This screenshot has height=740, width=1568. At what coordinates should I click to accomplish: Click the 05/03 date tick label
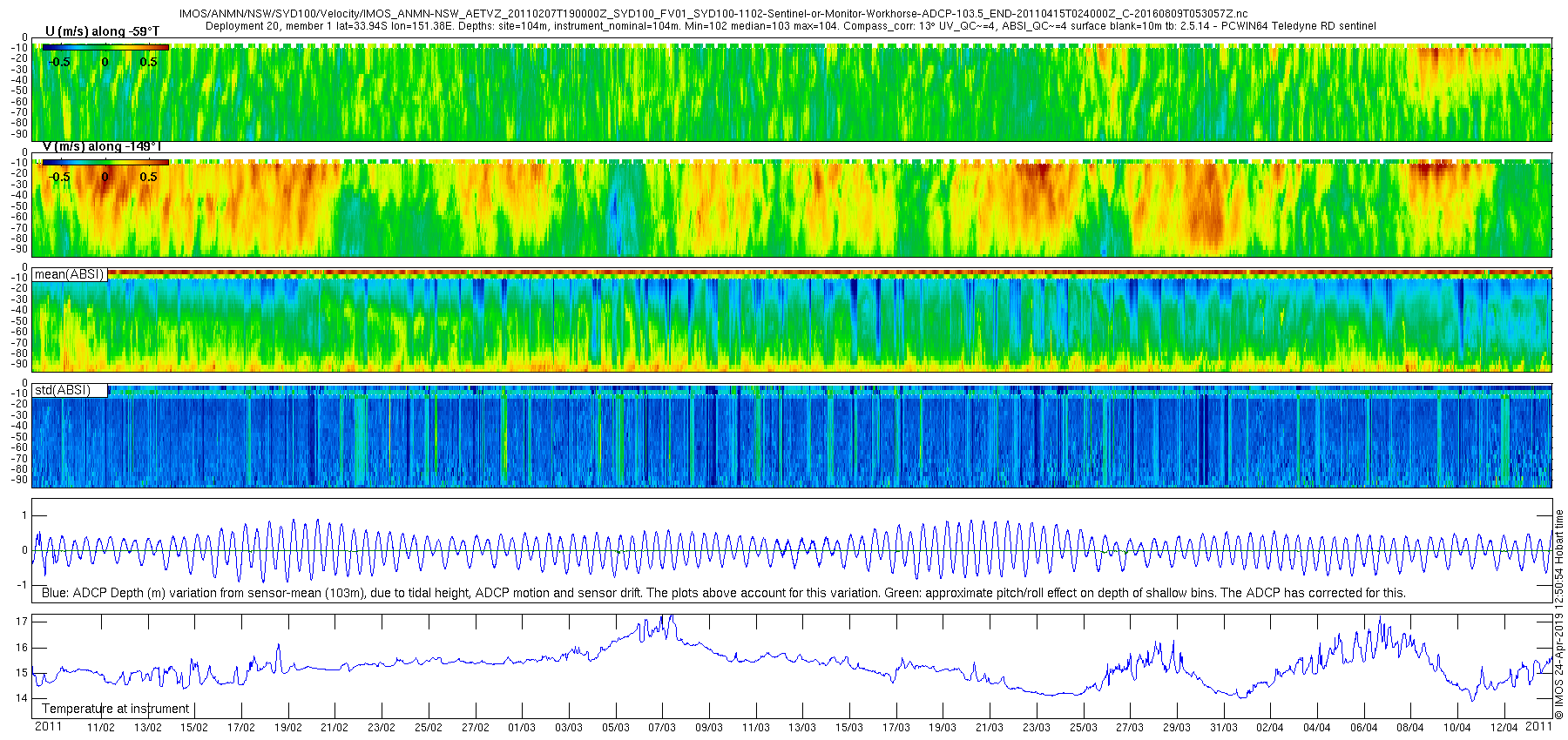(615, 728)
